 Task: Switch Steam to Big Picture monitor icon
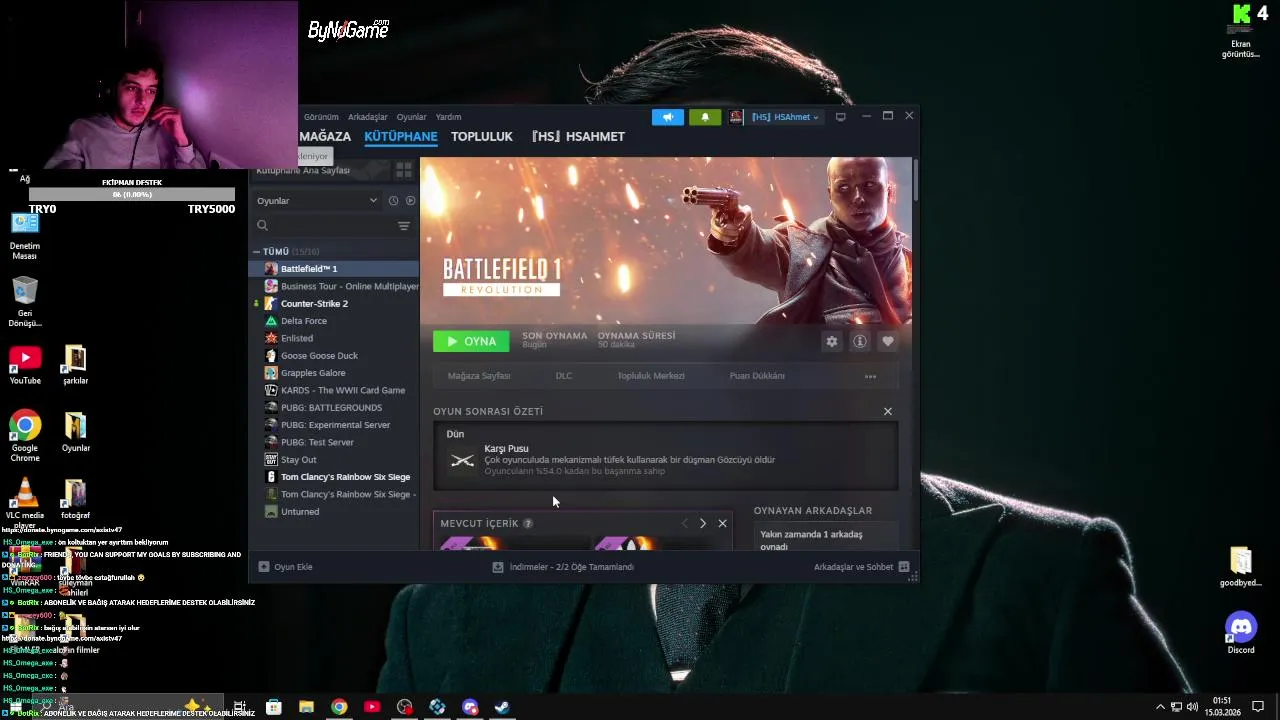[840, 117]
